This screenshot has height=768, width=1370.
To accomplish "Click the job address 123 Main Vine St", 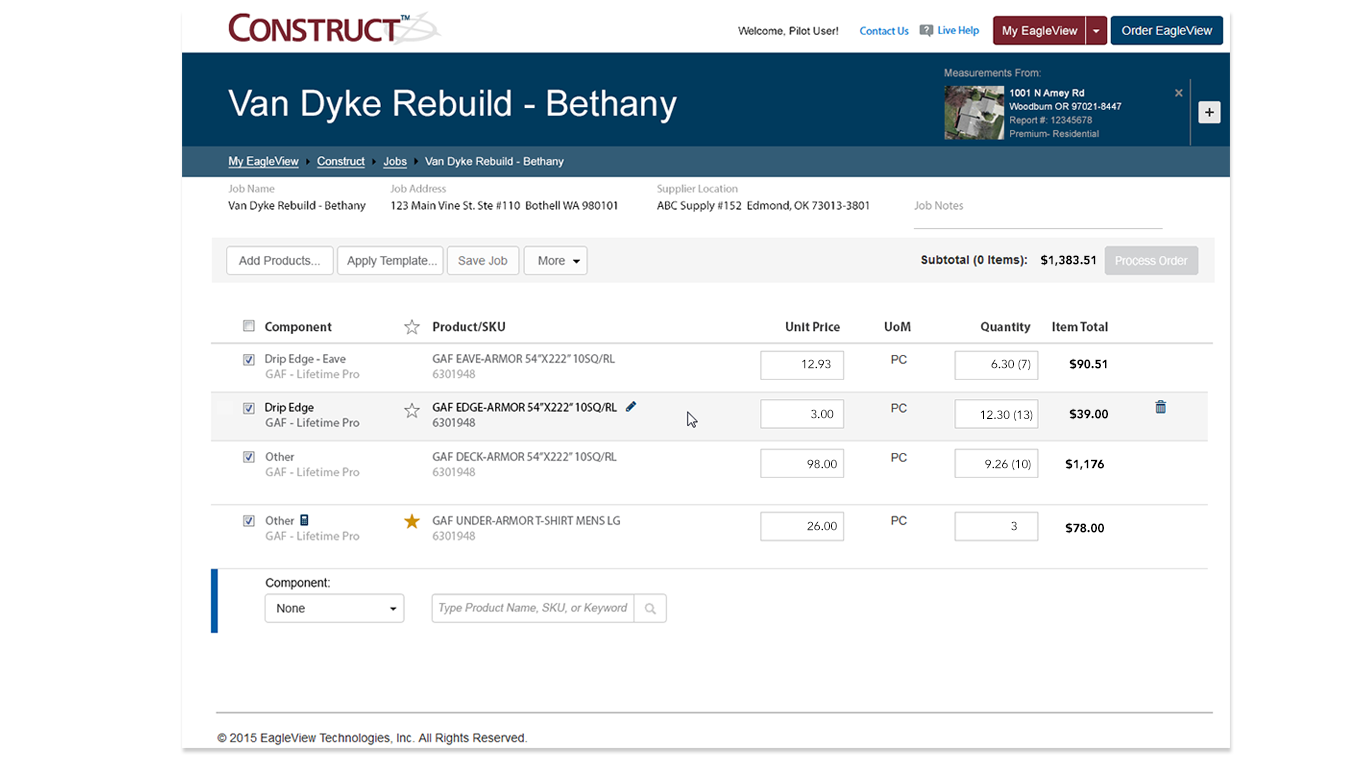I will 504,206.
